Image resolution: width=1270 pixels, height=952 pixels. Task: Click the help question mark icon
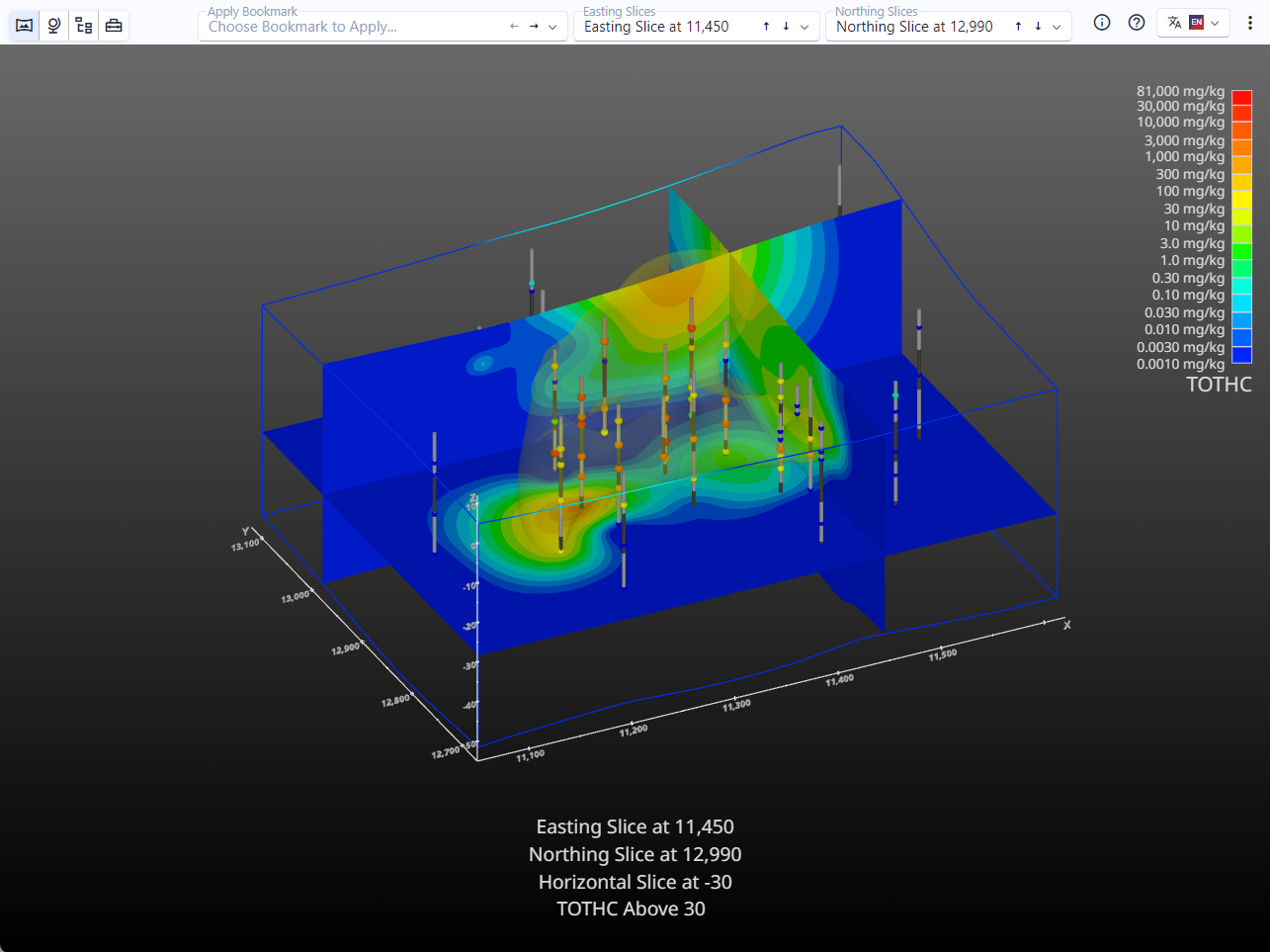1137,23
